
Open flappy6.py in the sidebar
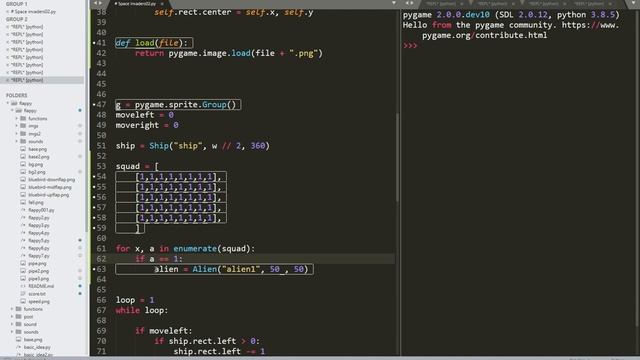coord(39,248)
